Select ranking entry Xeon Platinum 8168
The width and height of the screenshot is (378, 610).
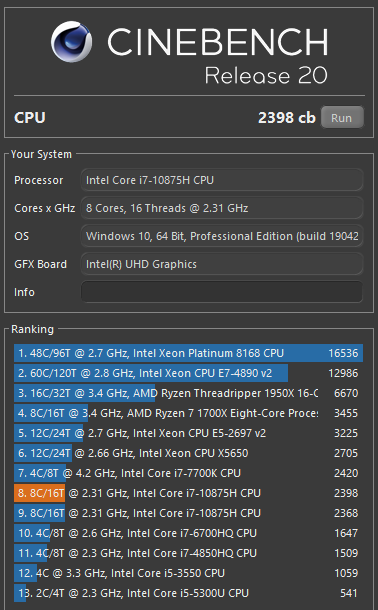coord(188,353)
